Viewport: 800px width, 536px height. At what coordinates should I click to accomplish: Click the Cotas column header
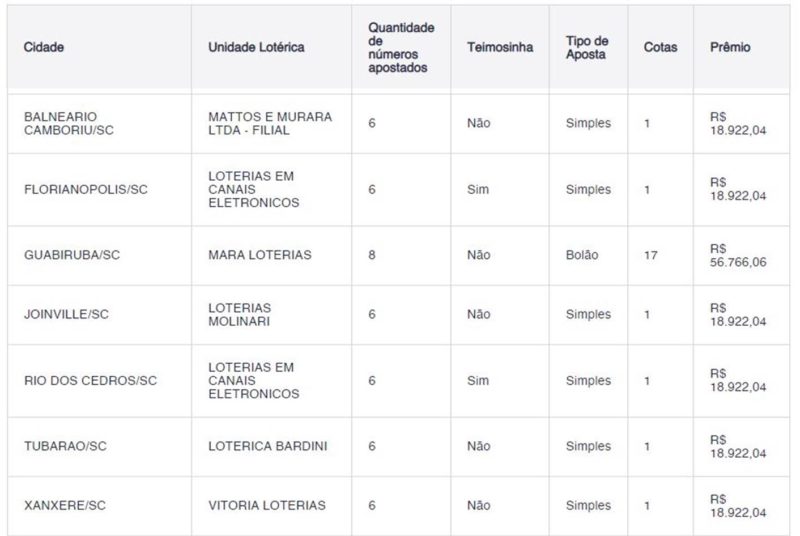[660, 47]
